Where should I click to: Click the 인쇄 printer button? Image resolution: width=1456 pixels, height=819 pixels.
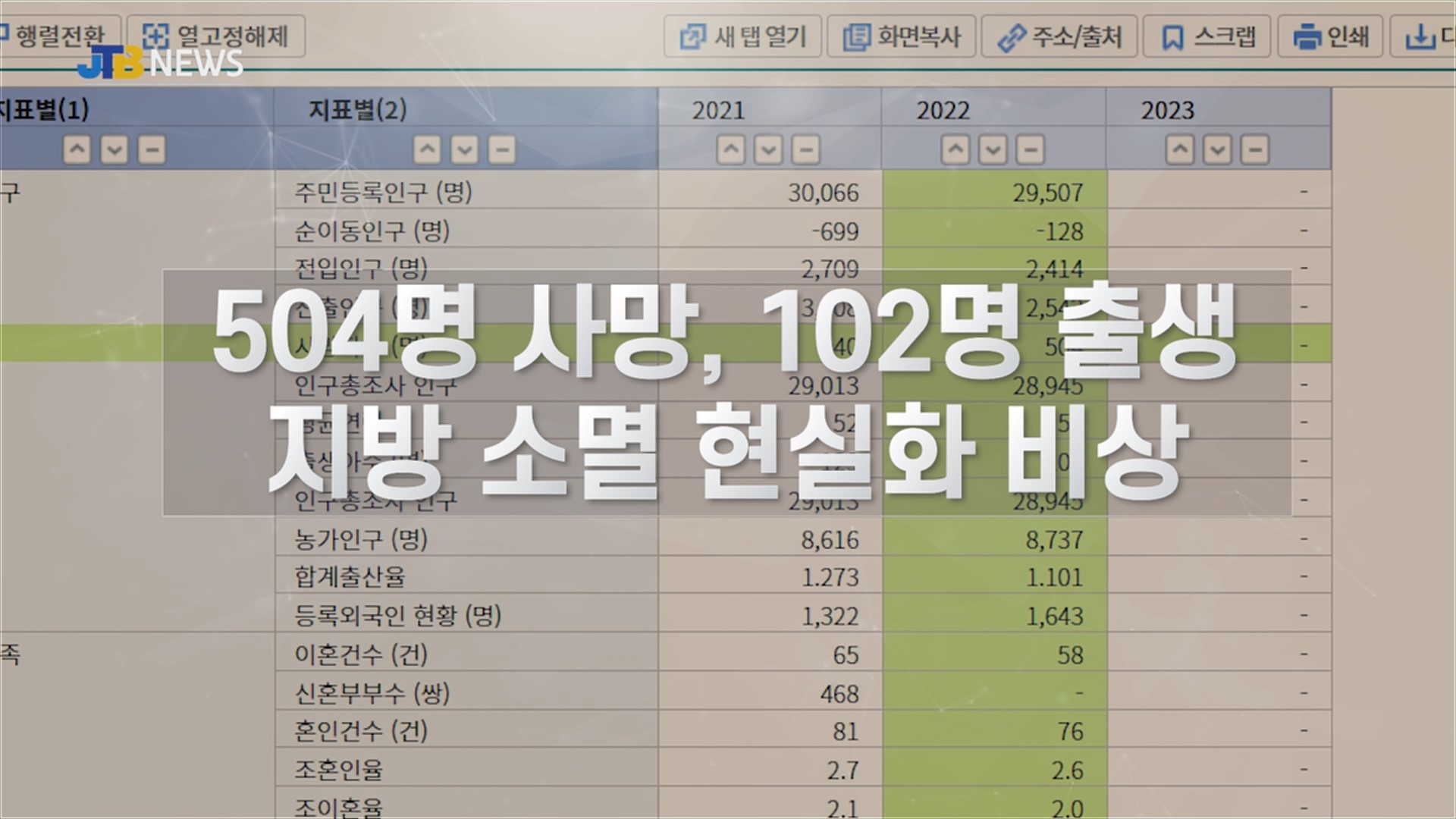(1332, 36)
